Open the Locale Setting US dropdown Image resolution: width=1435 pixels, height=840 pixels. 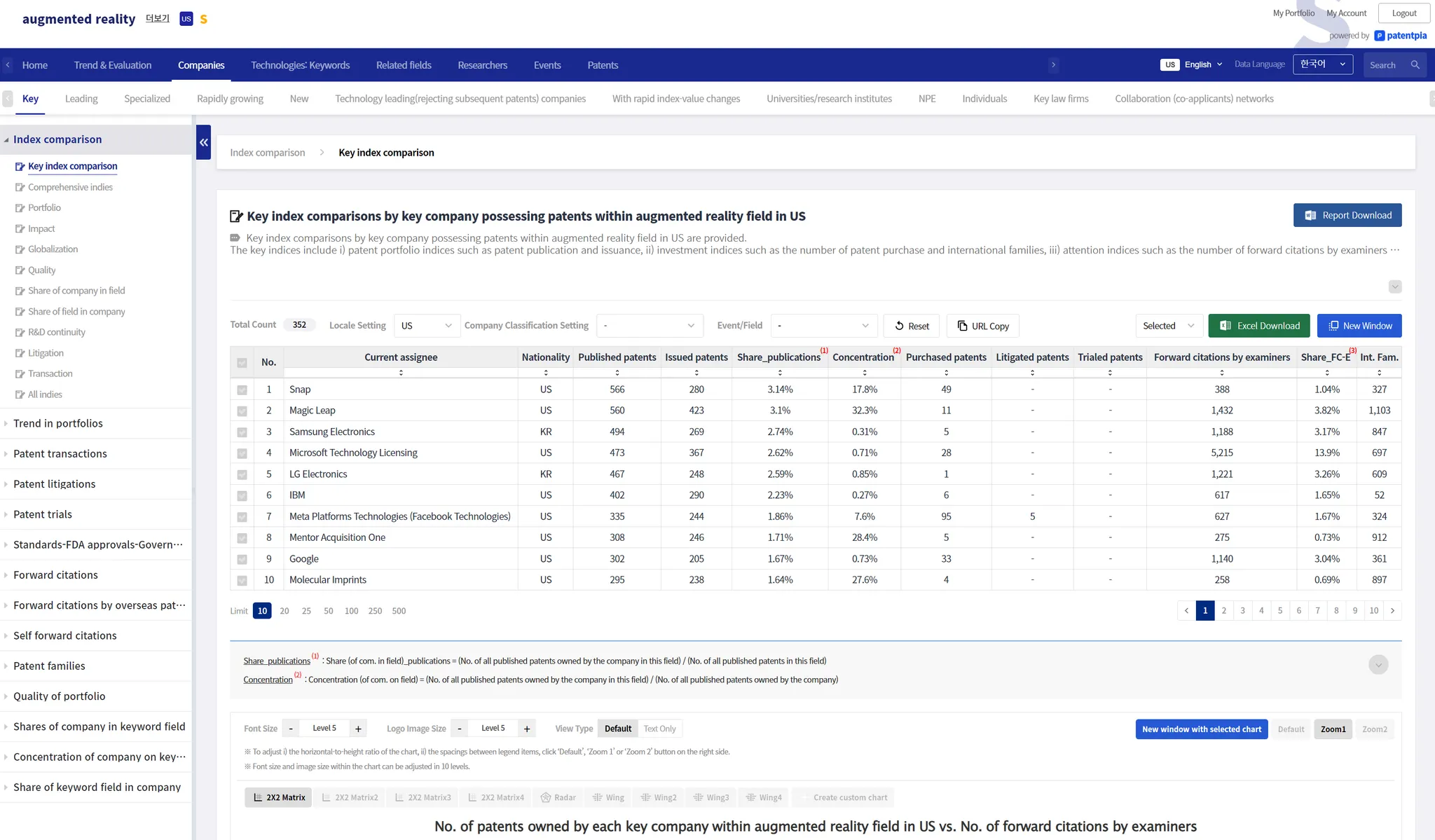pos(427,326)
